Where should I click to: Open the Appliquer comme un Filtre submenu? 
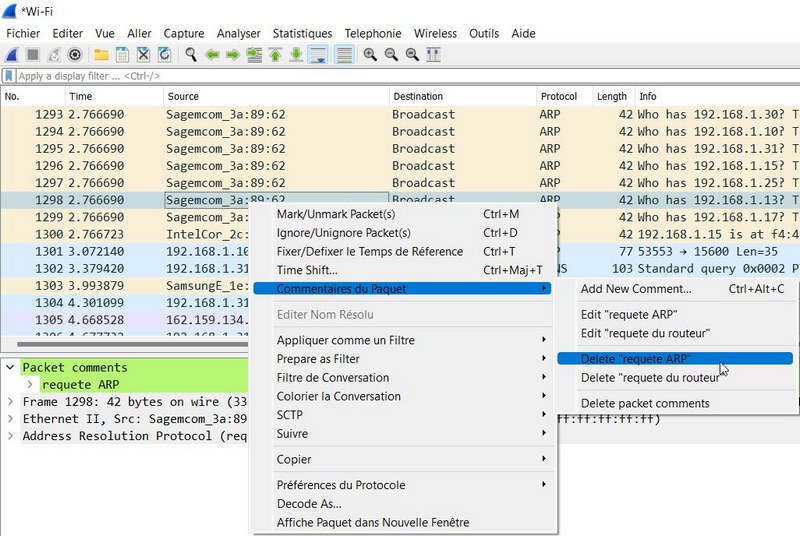[x=345, y=340]
